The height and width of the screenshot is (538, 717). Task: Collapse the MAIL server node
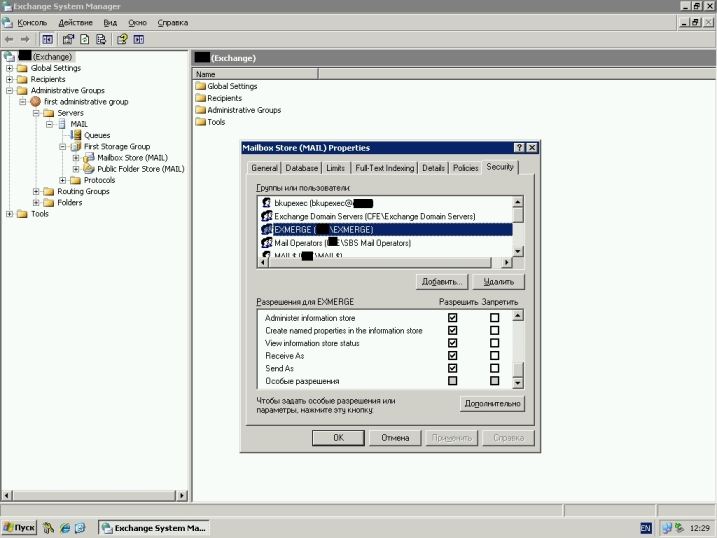click(49, 124)
